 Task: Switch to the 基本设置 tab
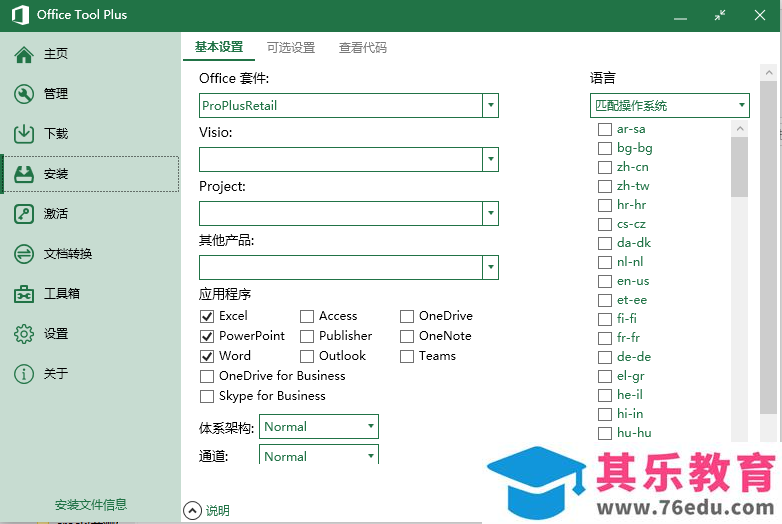(x=219, y=47)
